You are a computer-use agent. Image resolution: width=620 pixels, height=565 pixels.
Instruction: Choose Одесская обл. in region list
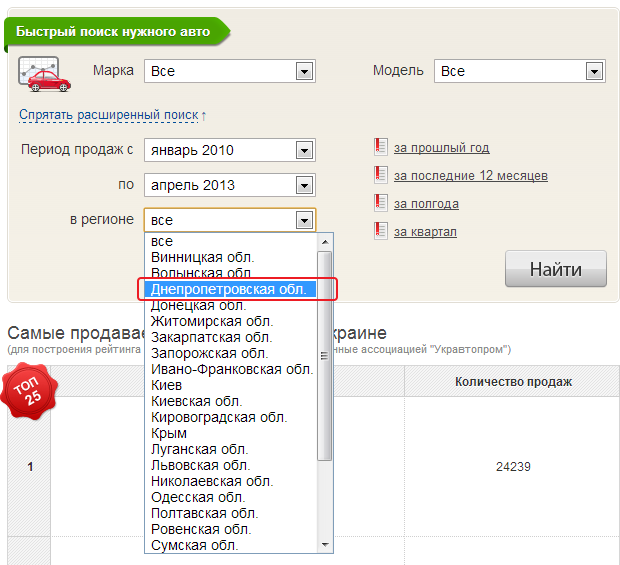pos(198,497)
